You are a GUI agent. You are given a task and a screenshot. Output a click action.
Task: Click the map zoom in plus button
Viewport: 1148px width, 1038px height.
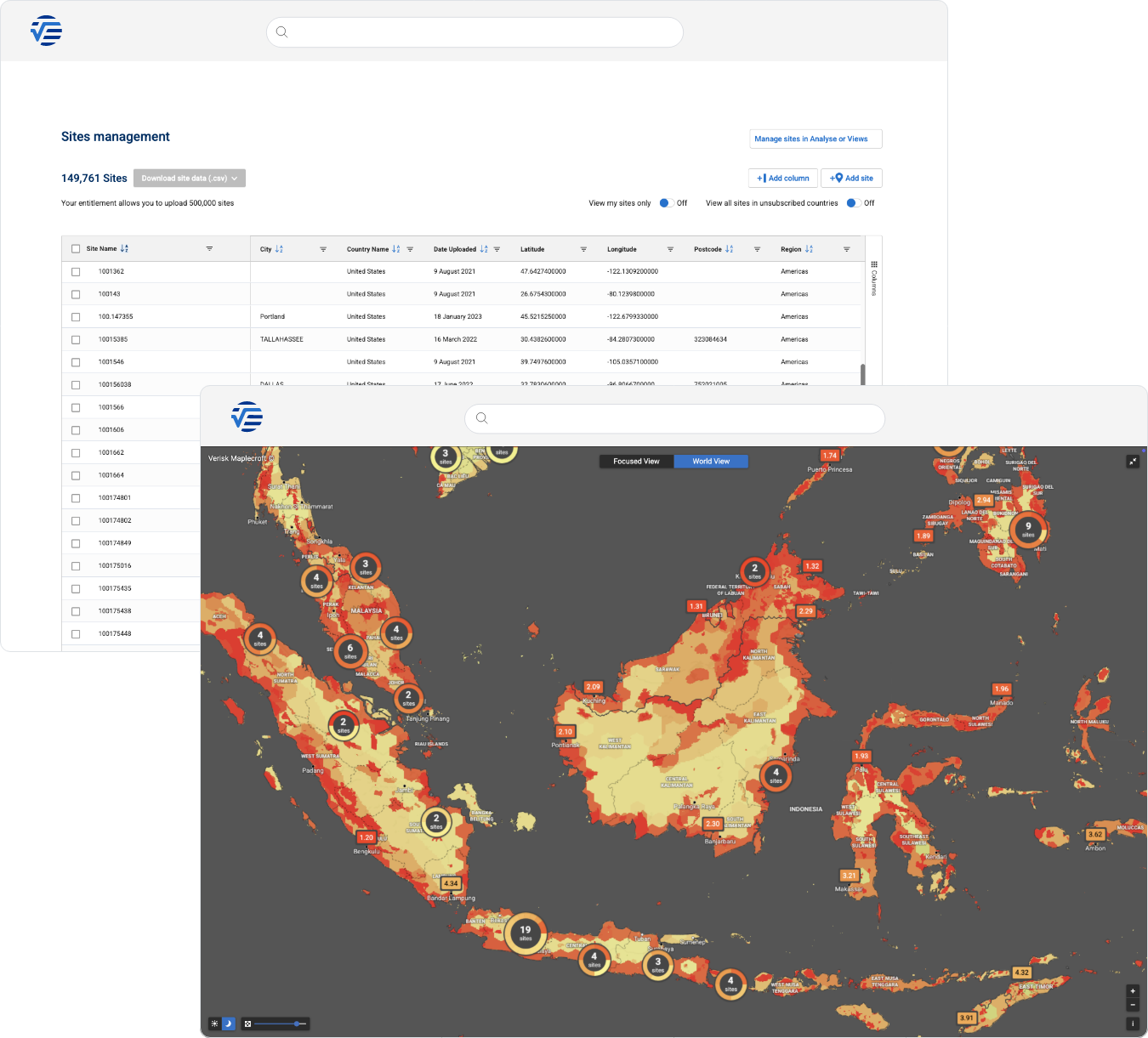point(1132,991)
